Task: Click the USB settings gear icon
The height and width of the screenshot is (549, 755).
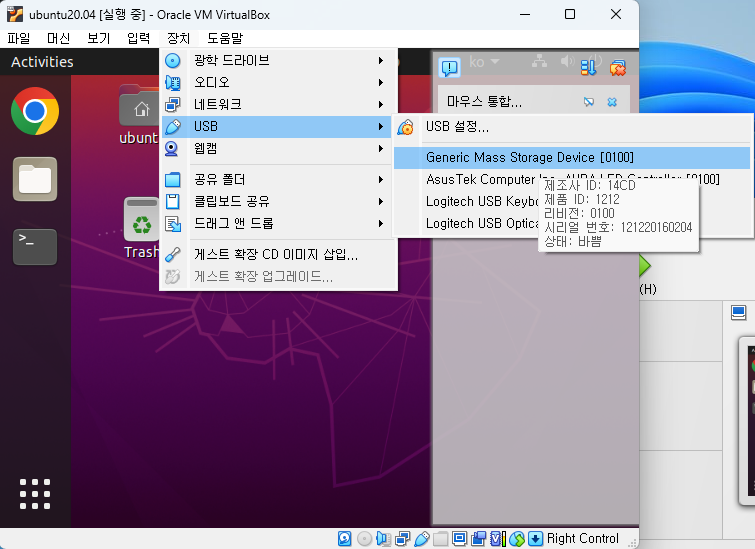Action: [x=405, y=127]
